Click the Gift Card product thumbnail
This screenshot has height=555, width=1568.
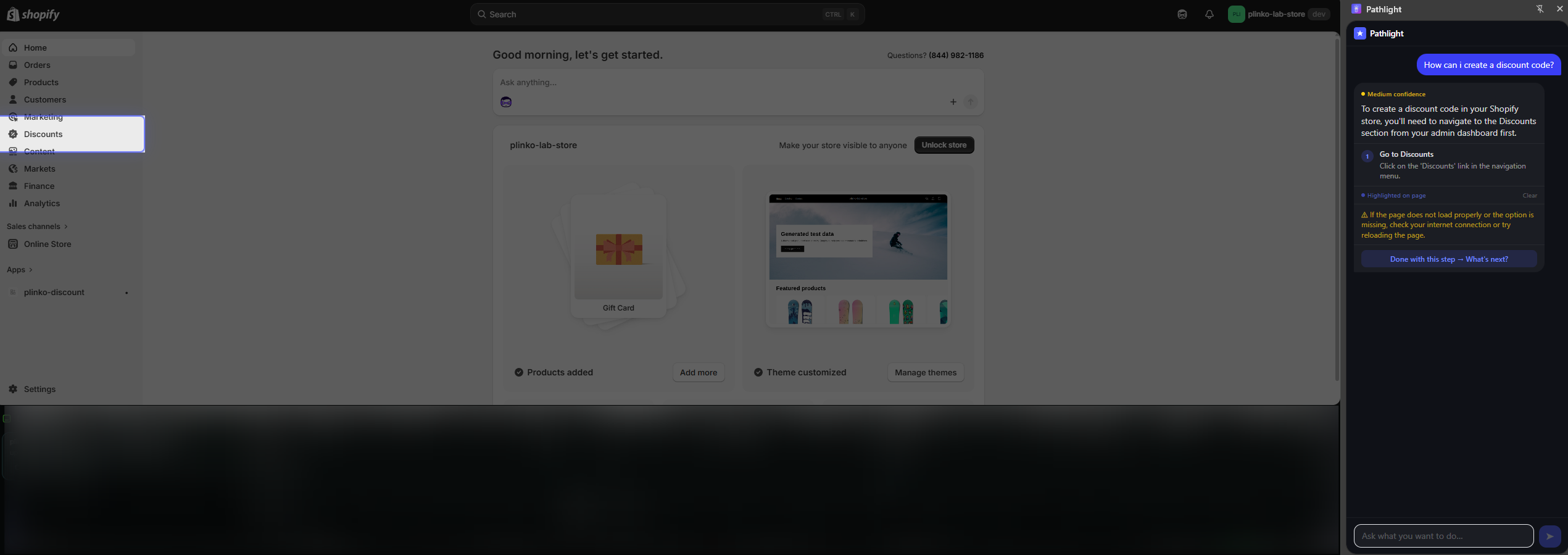[618, 256]
